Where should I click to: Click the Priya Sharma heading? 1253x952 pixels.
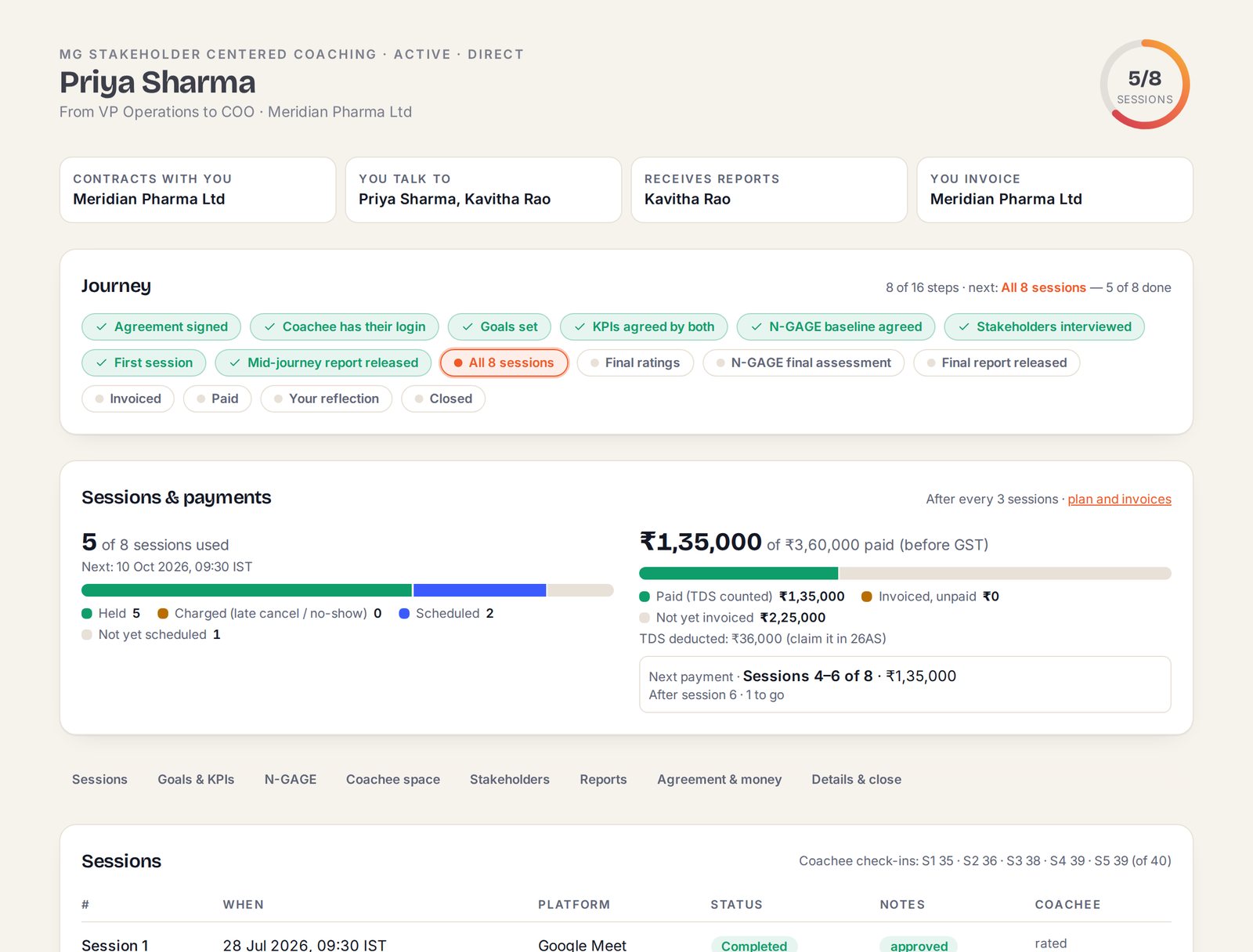point(157,82)
